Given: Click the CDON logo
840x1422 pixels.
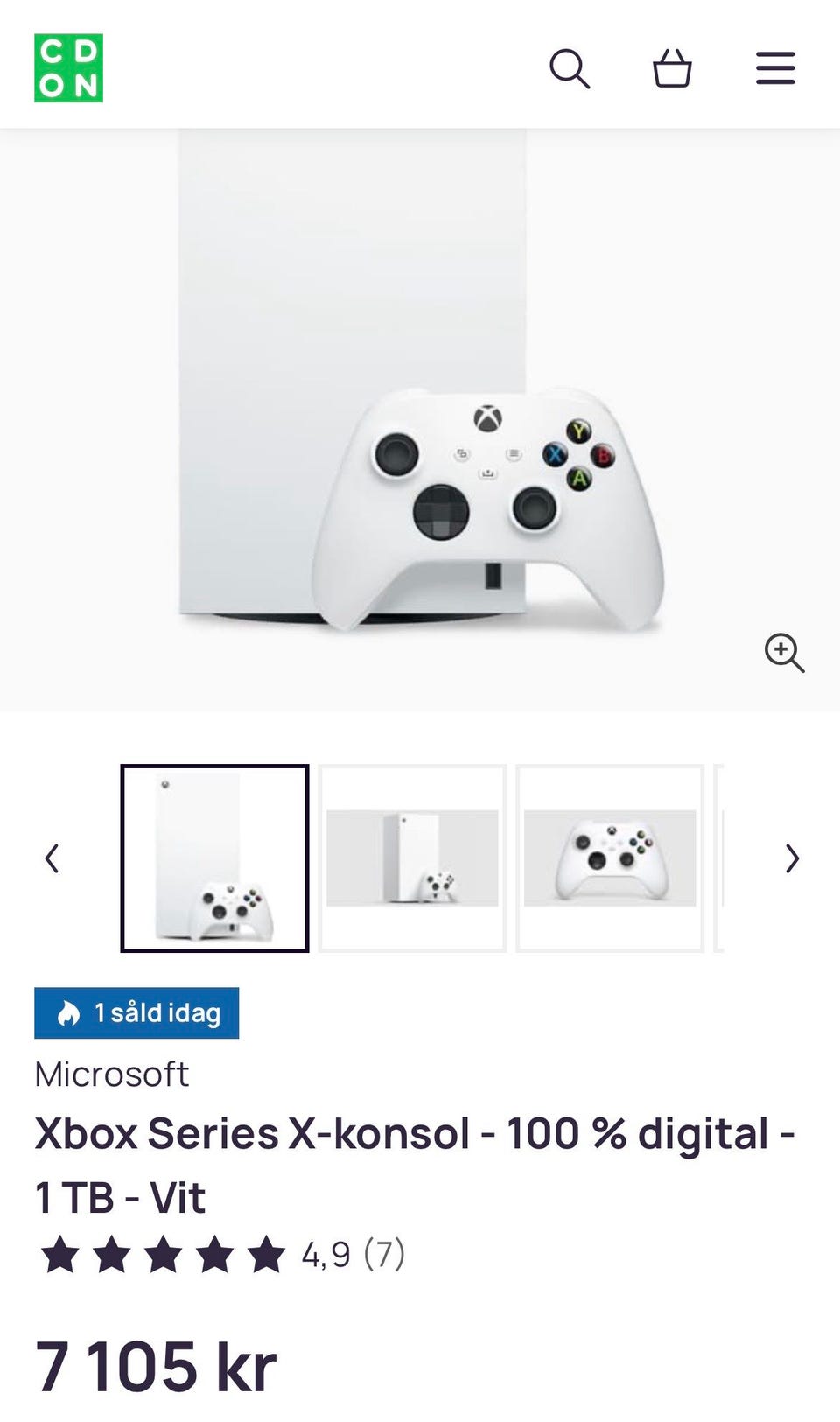Looking at the screenshot, I should pos(68,68).
